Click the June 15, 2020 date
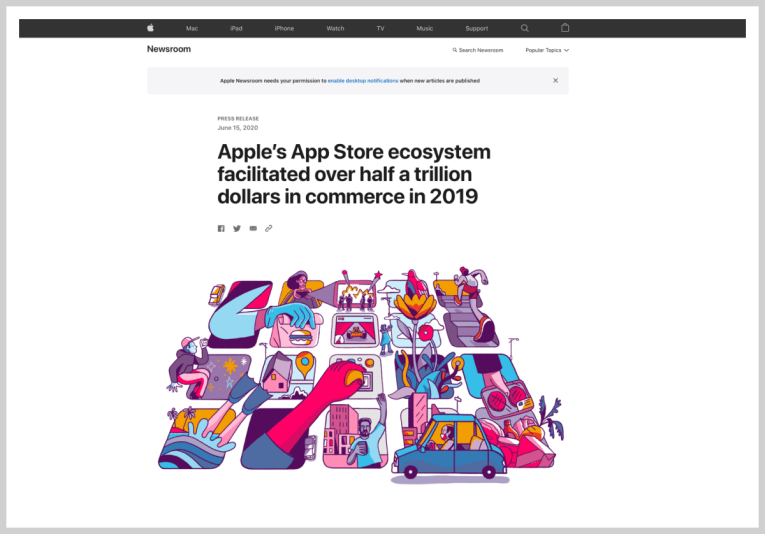Viewport: 765px width, 534px height. (x=238, y=128)
